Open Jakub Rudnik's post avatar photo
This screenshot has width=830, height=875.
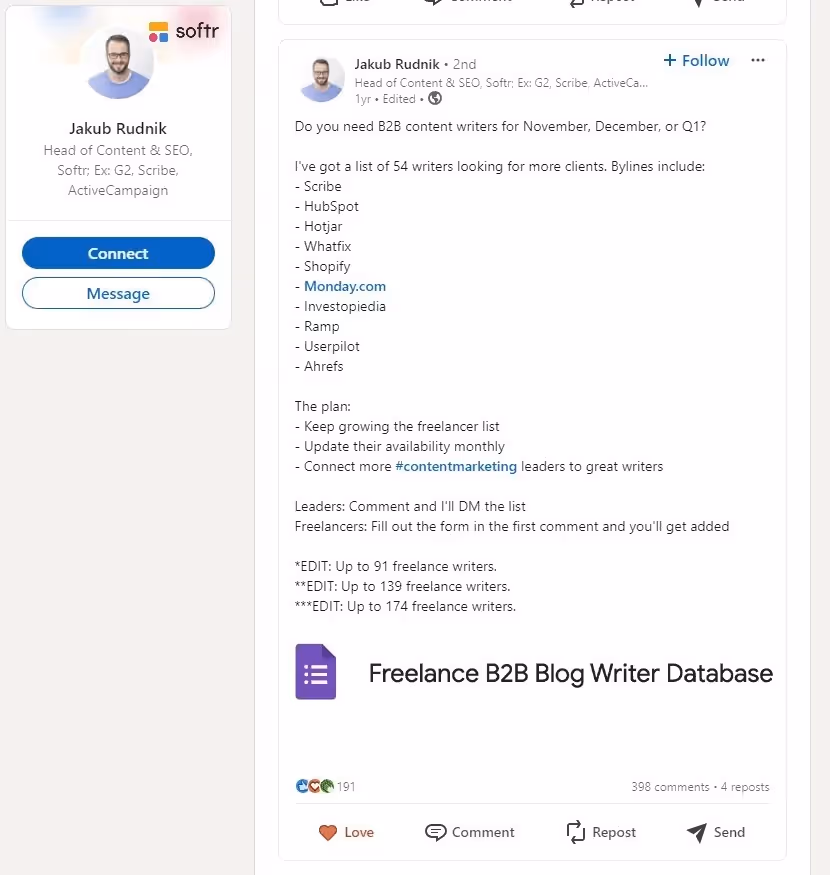point(322,80)
